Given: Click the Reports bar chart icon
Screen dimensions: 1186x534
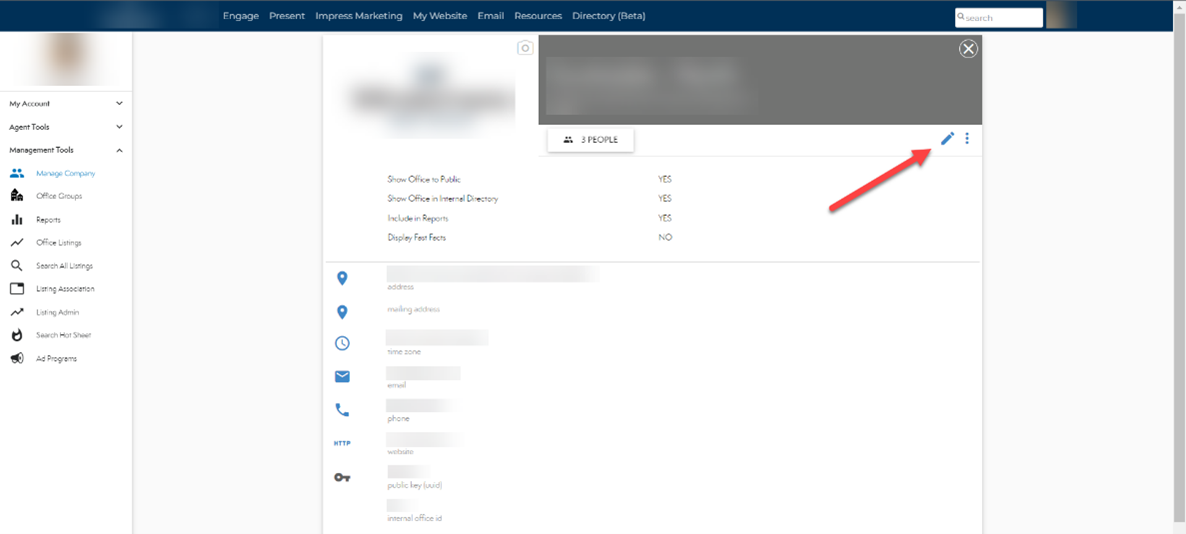Looking at the screenshot, I should pos(17,220).
